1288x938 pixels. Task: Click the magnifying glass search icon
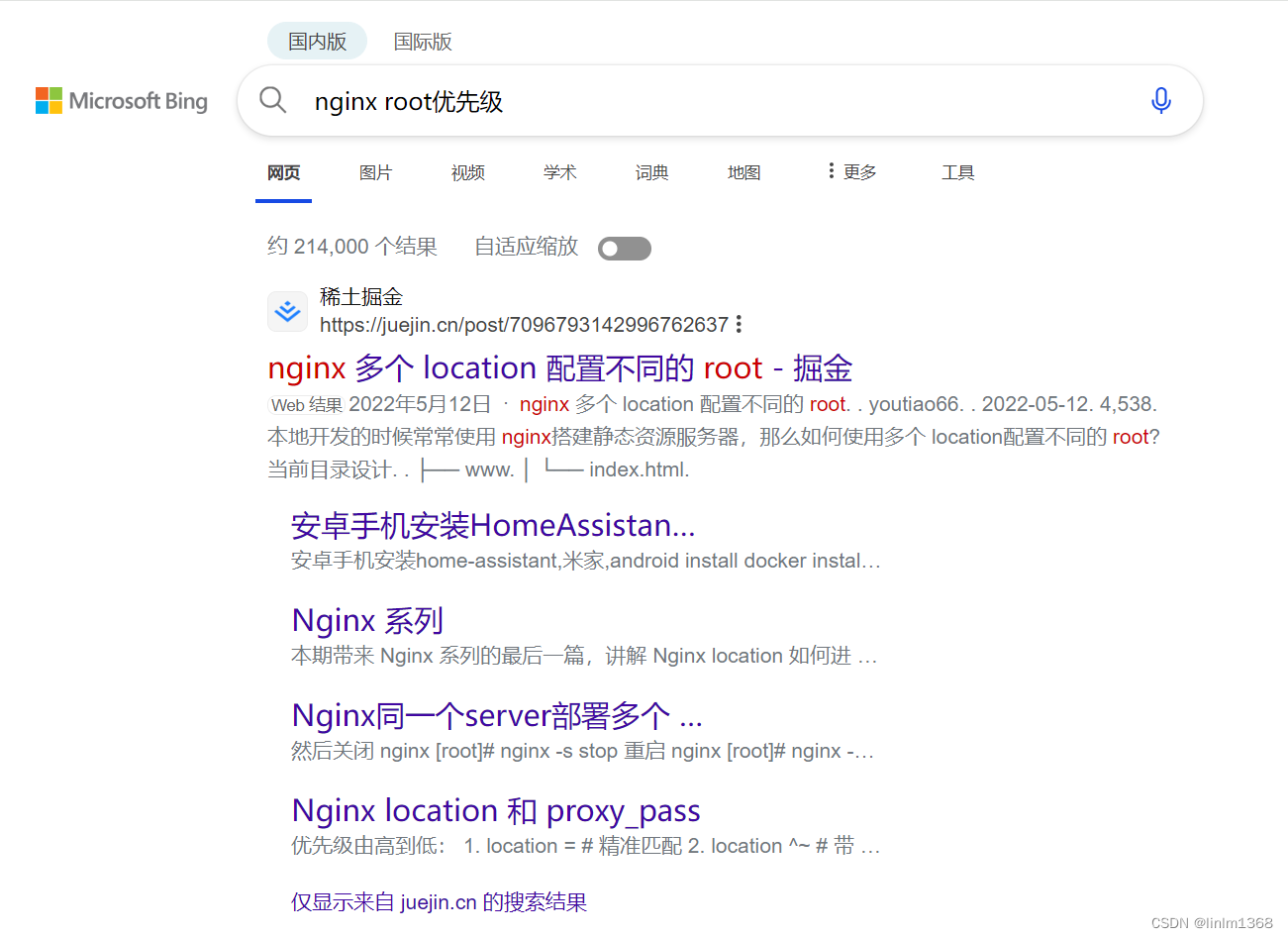click(272, 100)
